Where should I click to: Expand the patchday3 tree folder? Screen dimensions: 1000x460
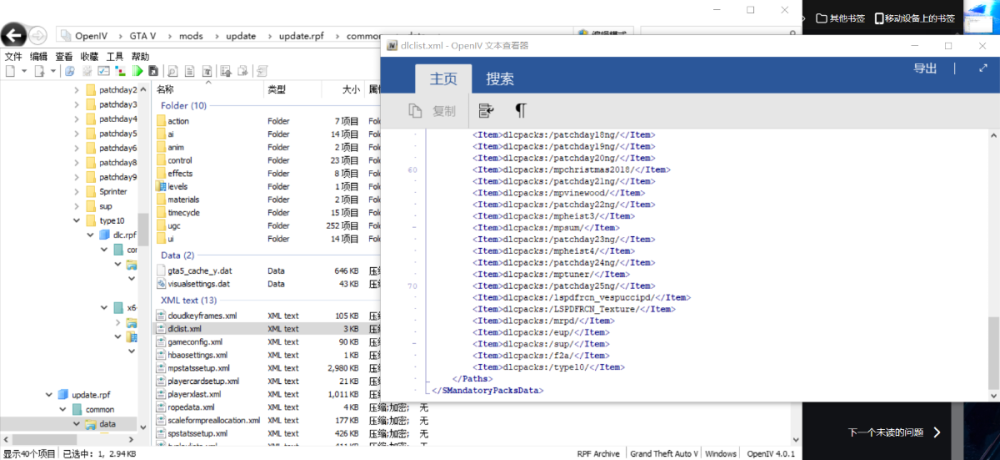(78, 105)
